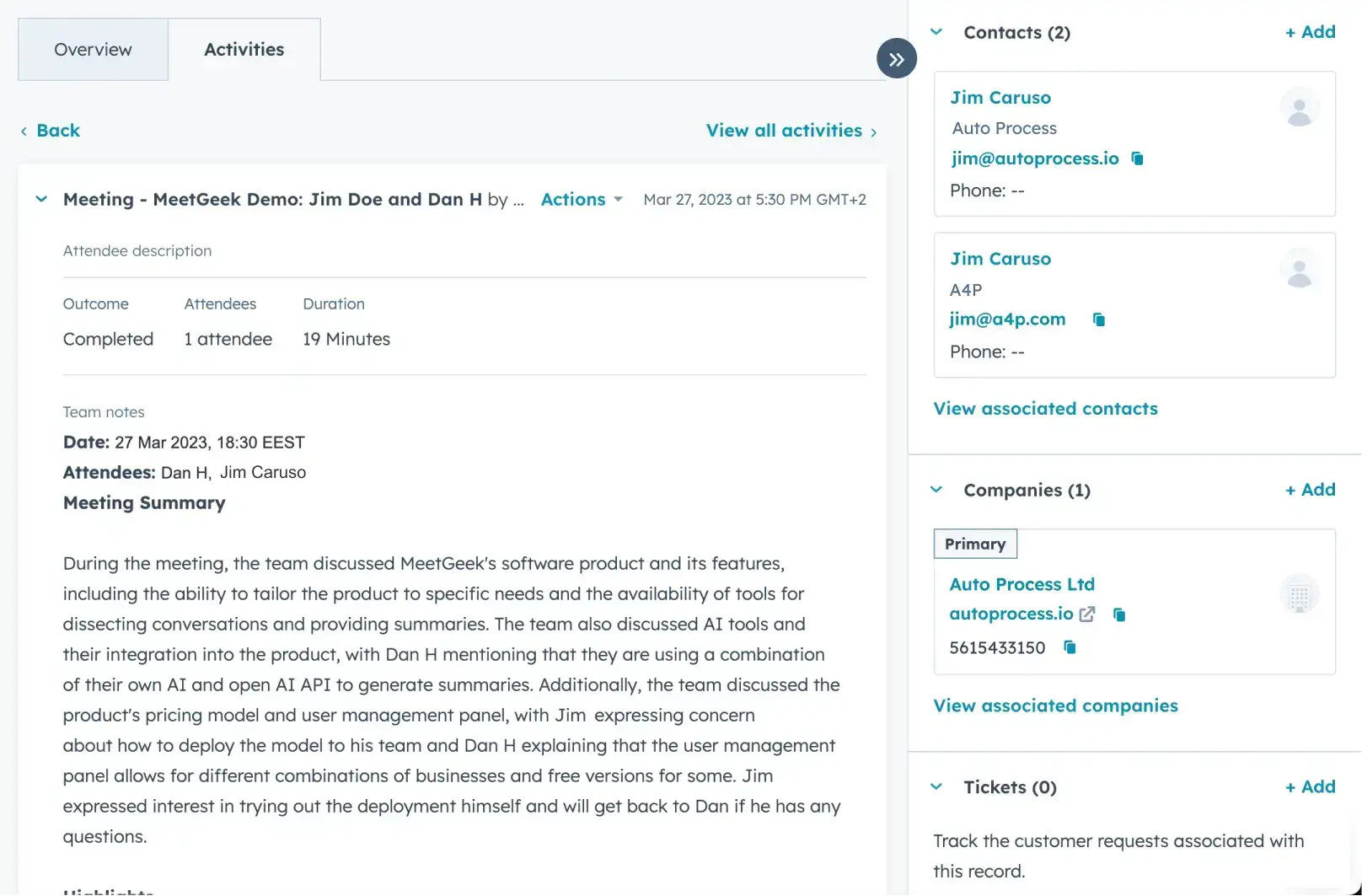This screenshot has height=896, width=1362.
Task: Collapse the meeting activity card
Action: point(41,199)
